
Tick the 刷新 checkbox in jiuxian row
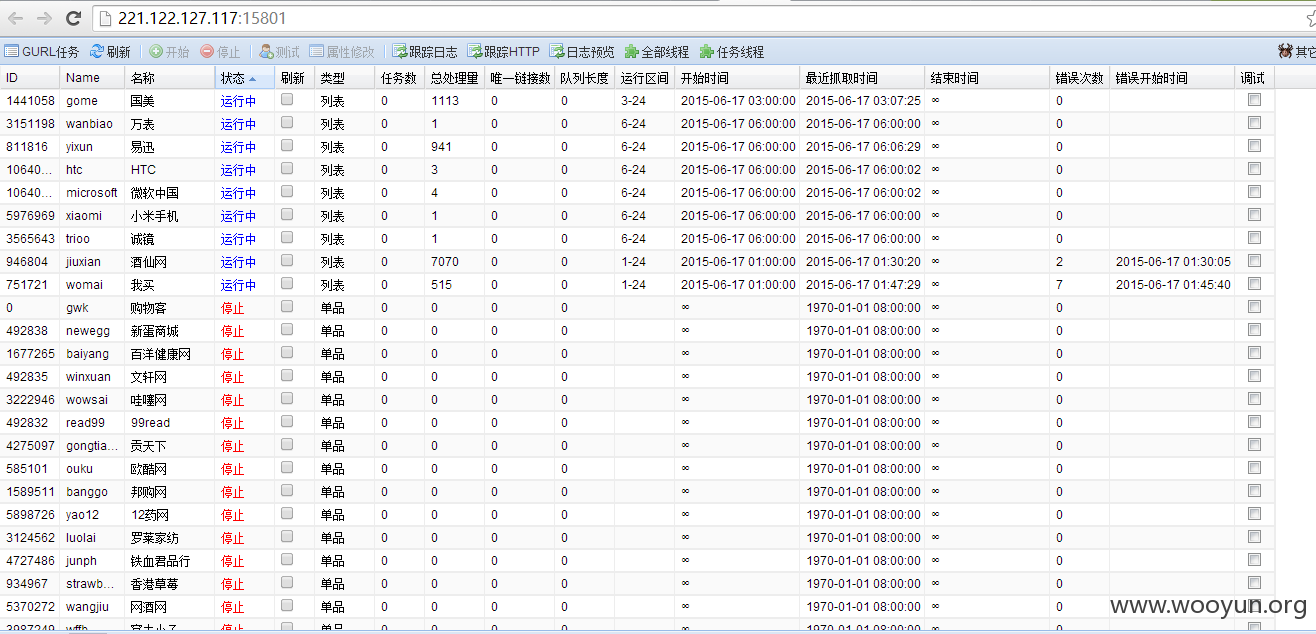click(287, 261)
